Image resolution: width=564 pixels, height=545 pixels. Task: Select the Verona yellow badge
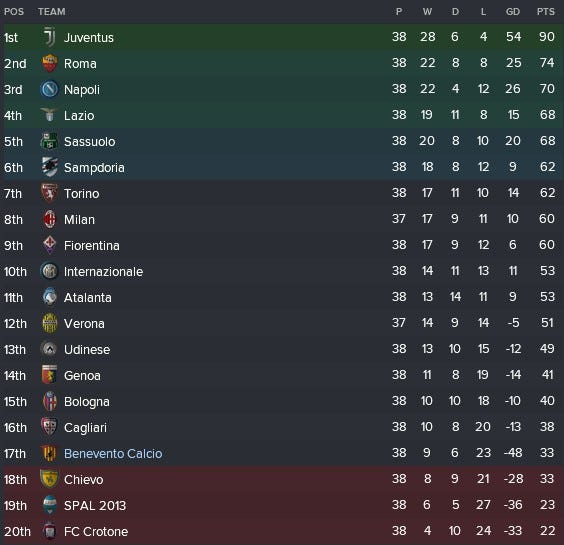click(49, 323)
